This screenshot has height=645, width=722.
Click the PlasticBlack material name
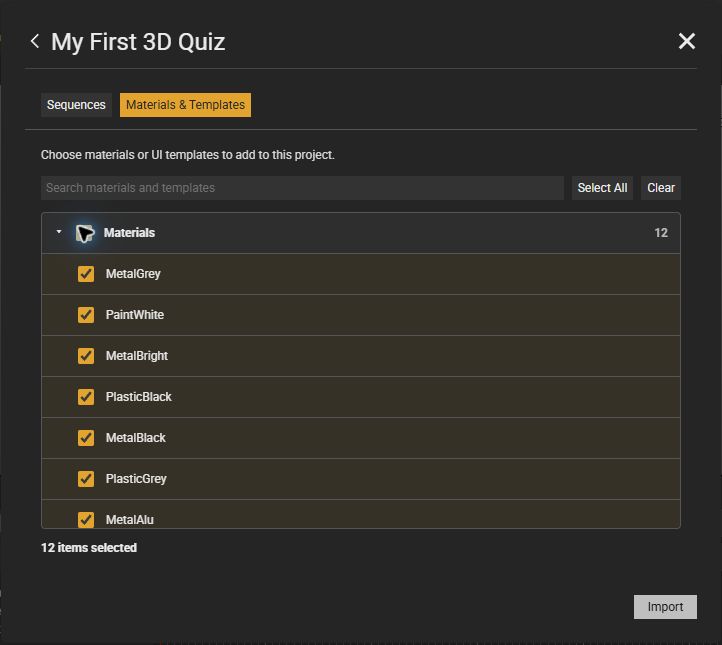[x=139, y=397]
